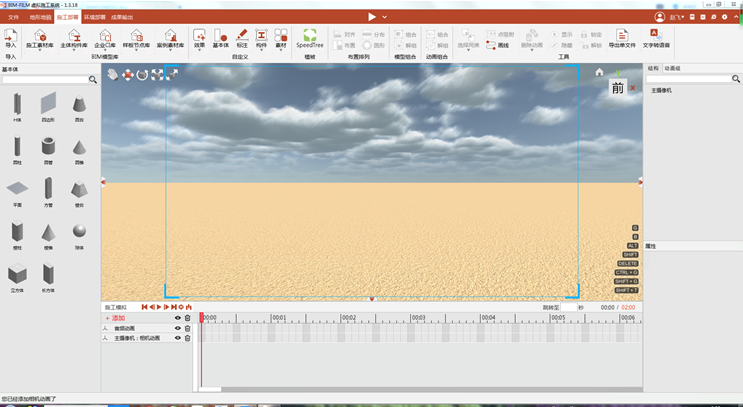Click the red 添加 add button in timeline
This screenshot has height=407, width=743.
tap(115, 318)
